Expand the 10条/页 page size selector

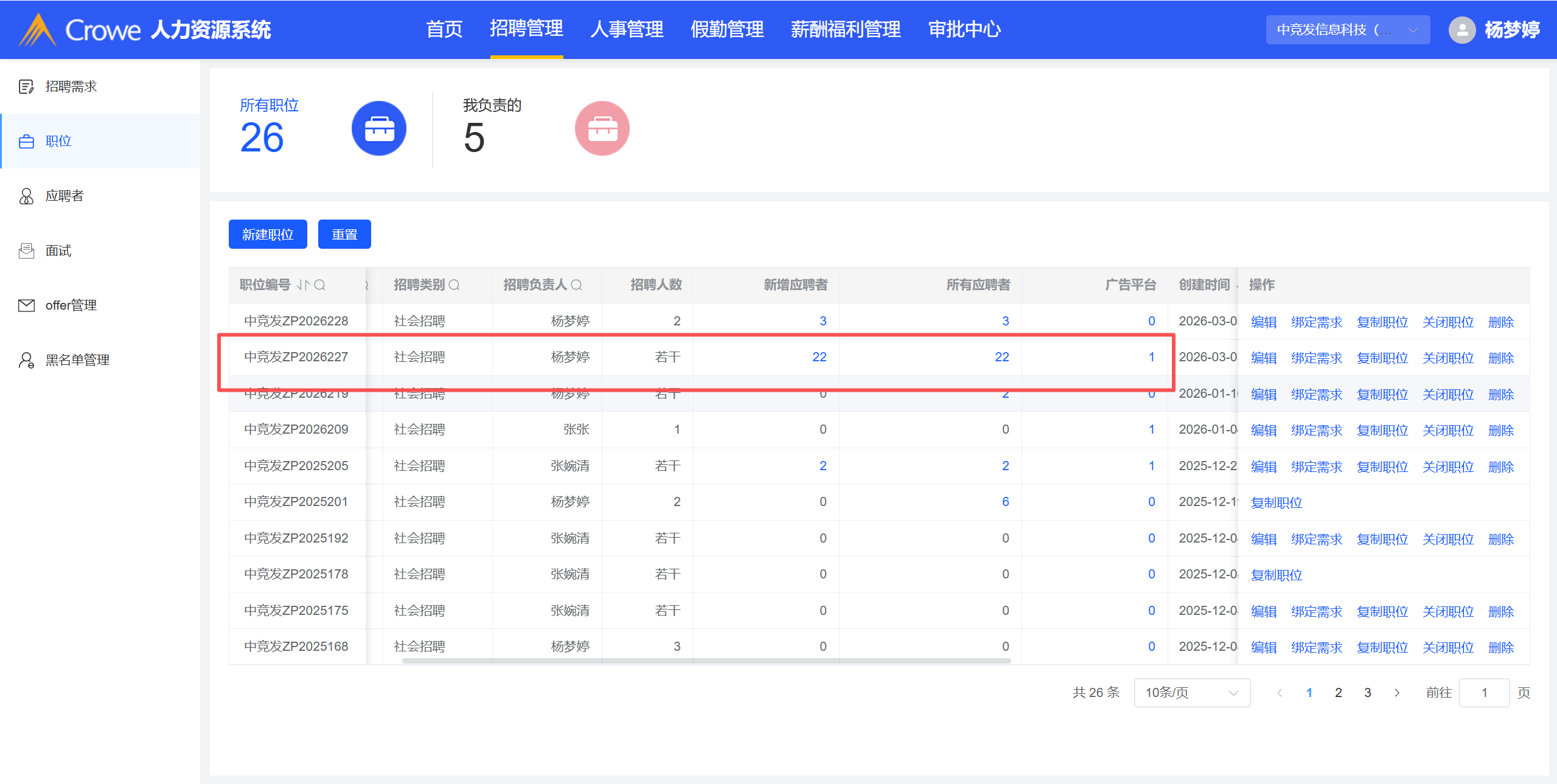[1191, 693]
